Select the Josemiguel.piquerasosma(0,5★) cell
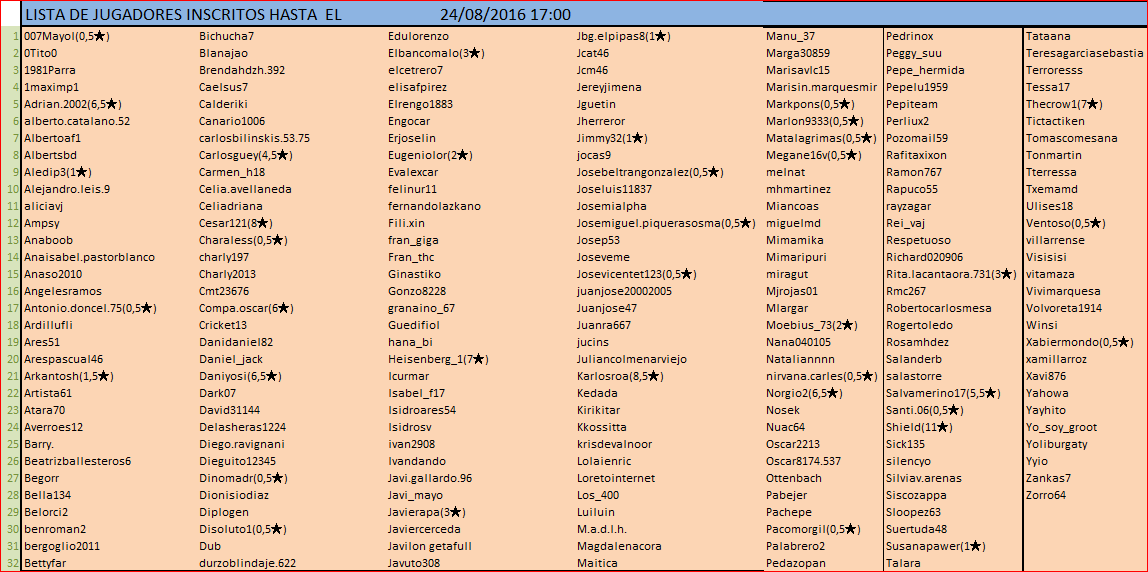The width and height of the screenshot is (1148, 572). (666, 223)
